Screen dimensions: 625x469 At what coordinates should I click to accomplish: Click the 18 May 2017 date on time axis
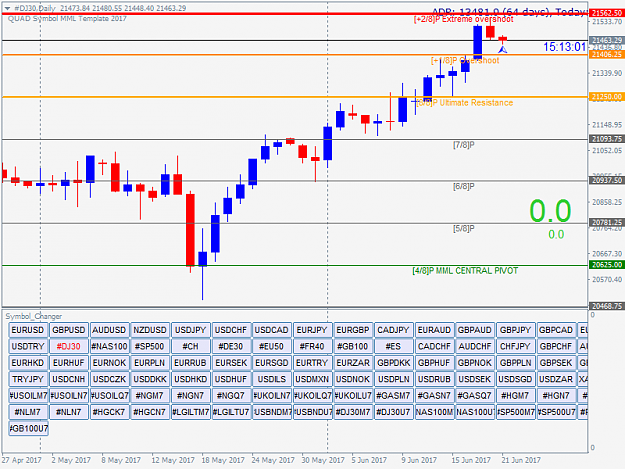[223, 460]
